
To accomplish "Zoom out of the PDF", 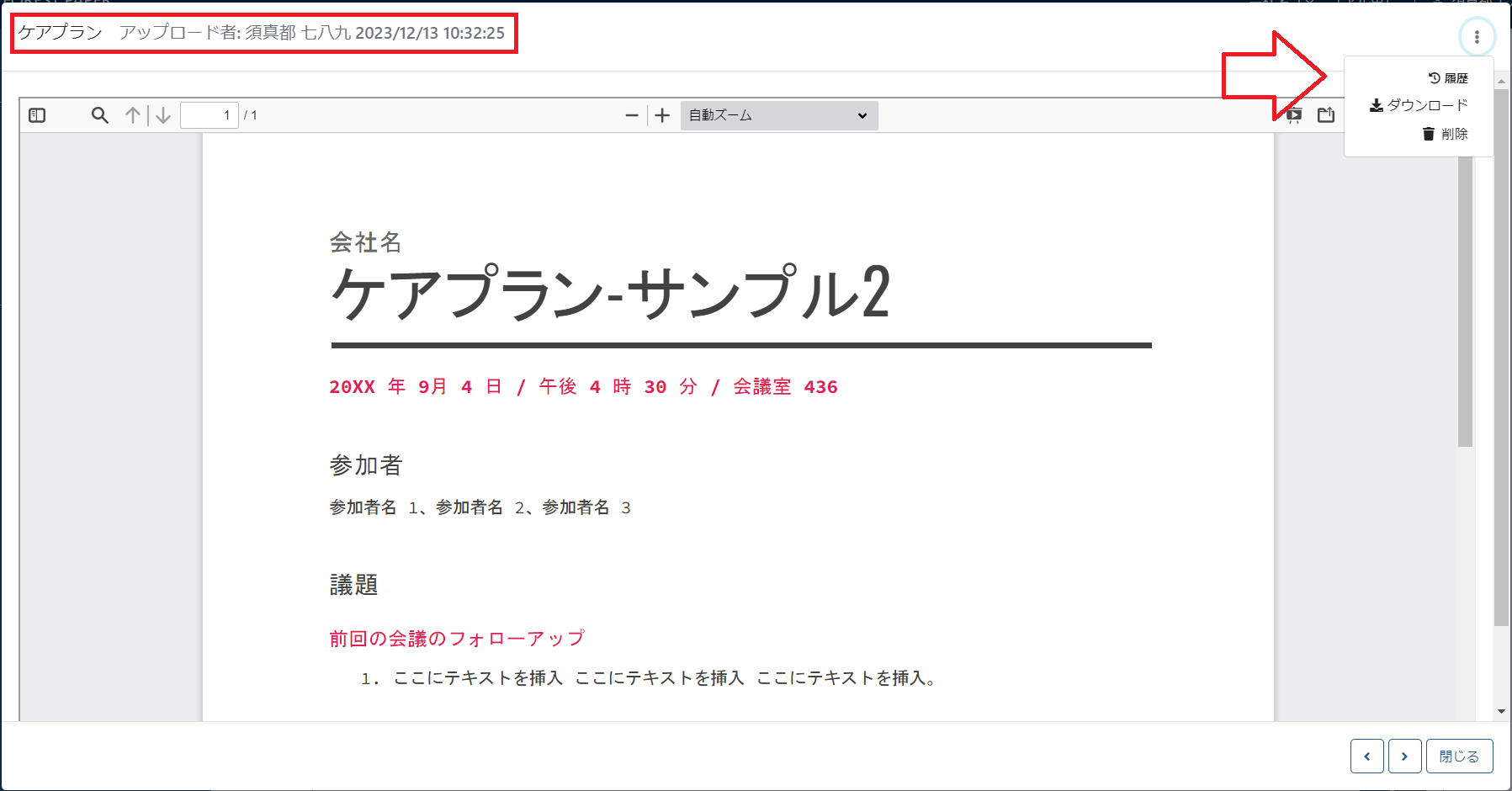I will [x=632, y=115].
